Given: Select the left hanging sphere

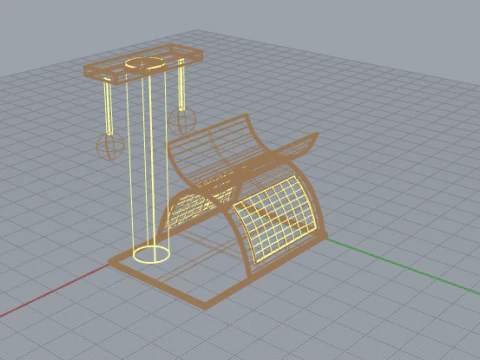Looking at the screenshot, I should pos(110,147).
